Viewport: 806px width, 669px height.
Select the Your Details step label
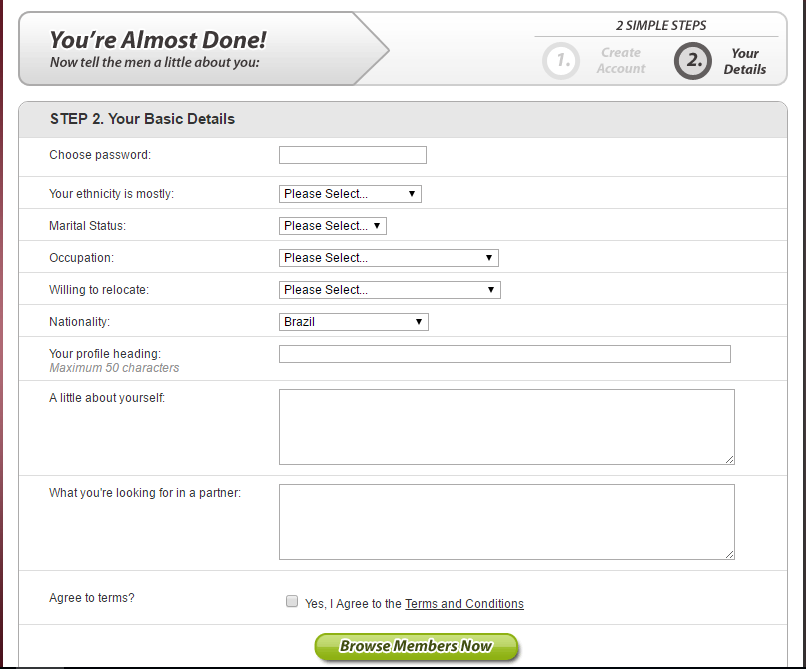pyautogui.click(x=745, y=61)
